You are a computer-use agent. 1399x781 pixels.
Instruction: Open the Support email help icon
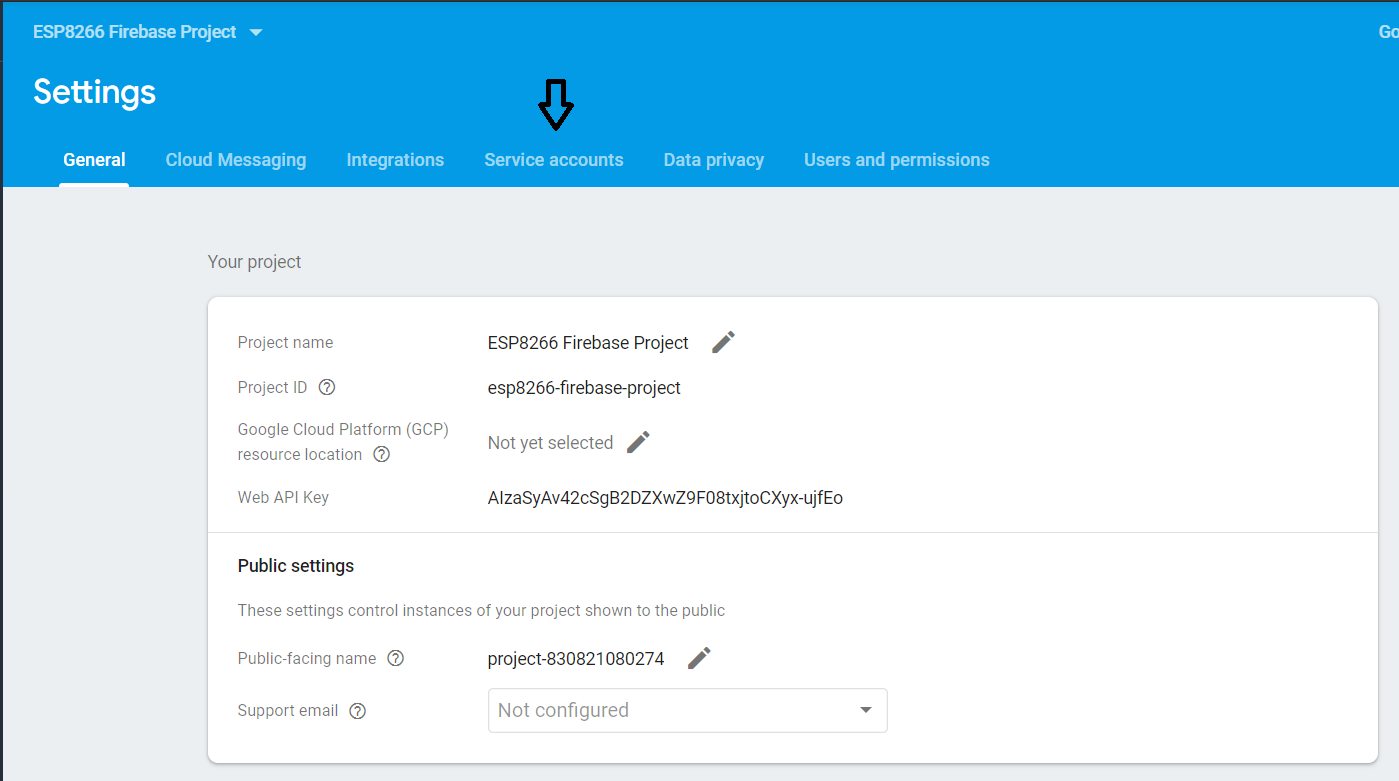(357, 710)
